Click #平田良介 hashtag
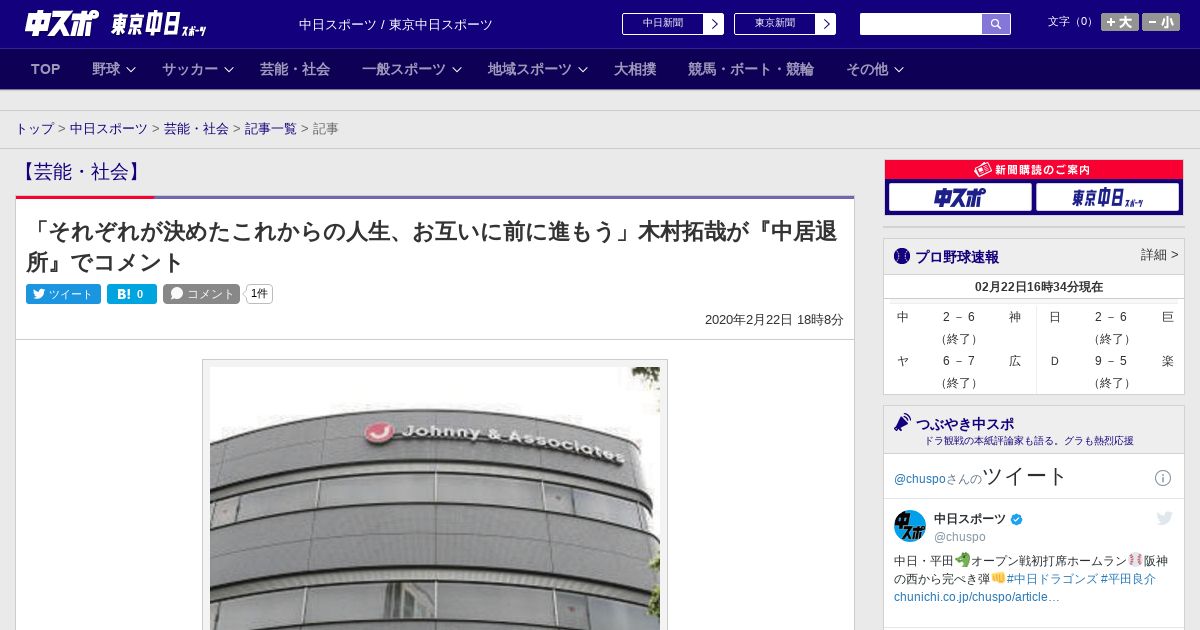Screen dimensions: 1200x630 pyautogui.click(x=1128, y=579)
